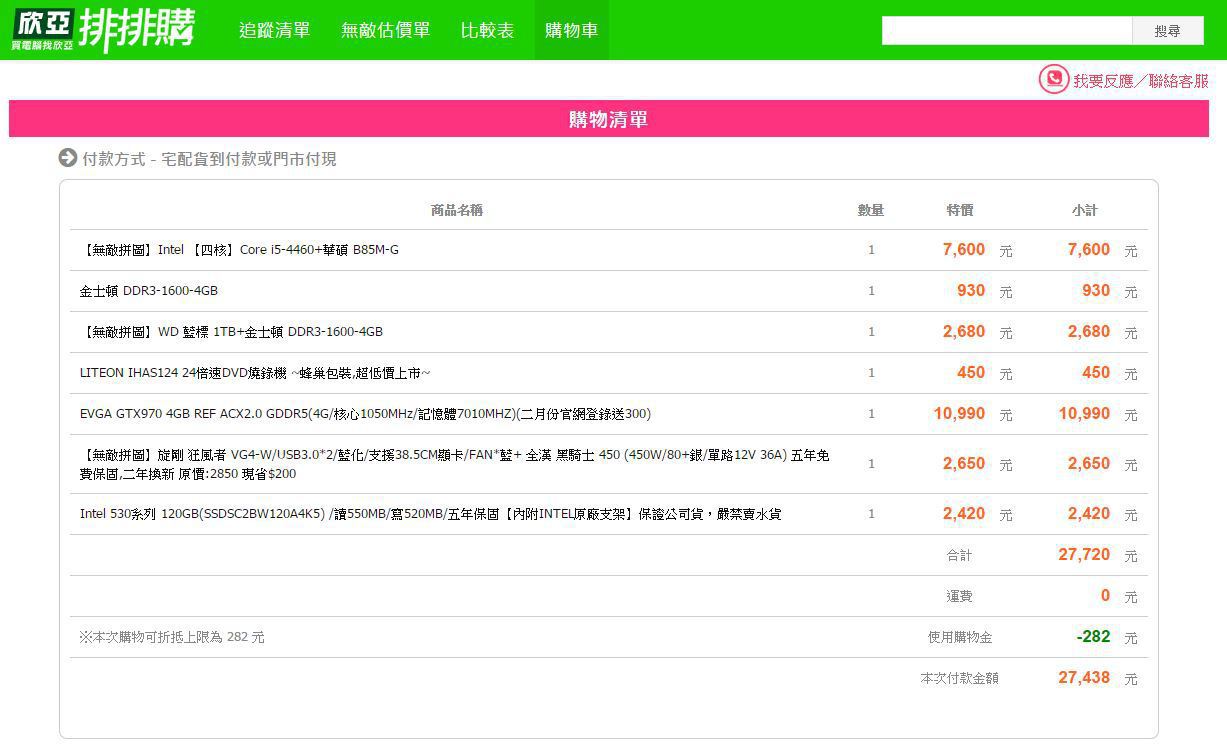Select the 旋剛 狂風者 VG4-W case product name
Viewport: 1227px width, 746px height.
(x=455, y=464)
